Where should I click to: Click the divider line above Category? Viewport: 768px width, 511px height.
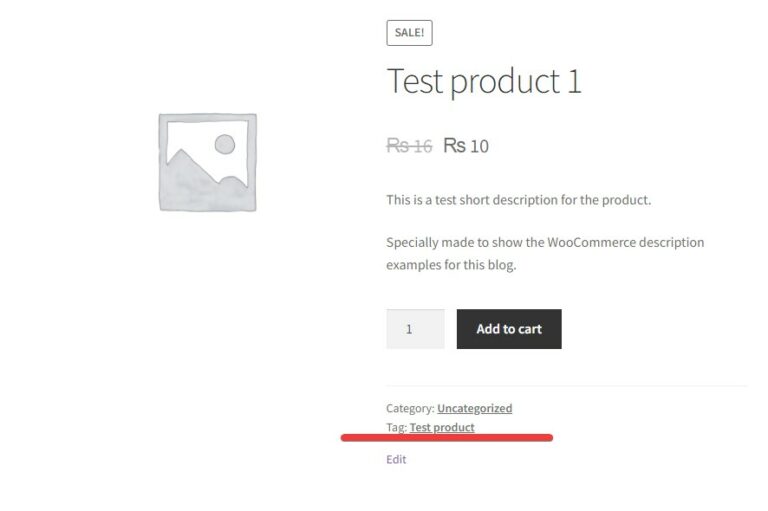click(566, 386)
